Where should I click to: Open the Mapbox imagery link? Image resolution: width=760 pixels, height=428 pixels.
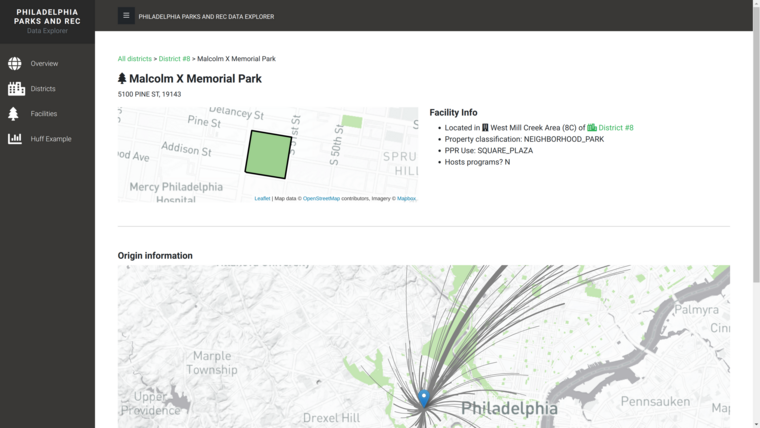point(406,198)
